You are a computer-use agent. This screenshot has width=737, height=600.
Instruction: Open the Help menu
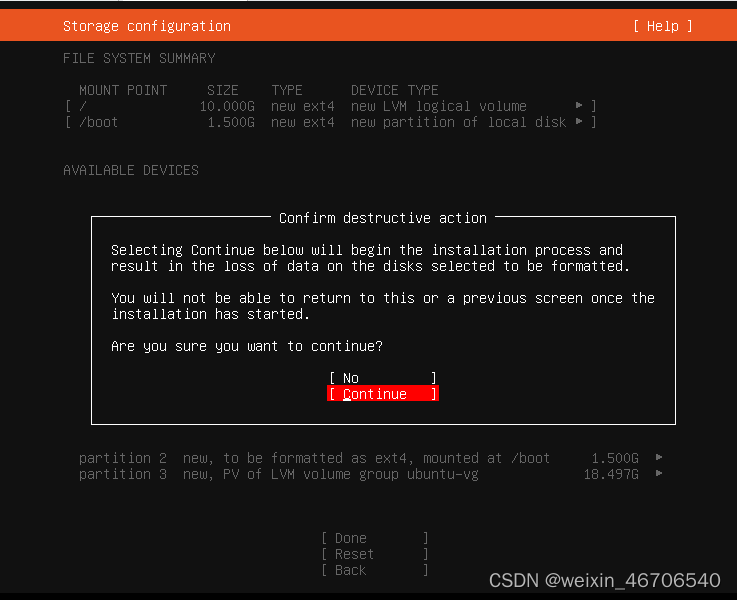663,26
